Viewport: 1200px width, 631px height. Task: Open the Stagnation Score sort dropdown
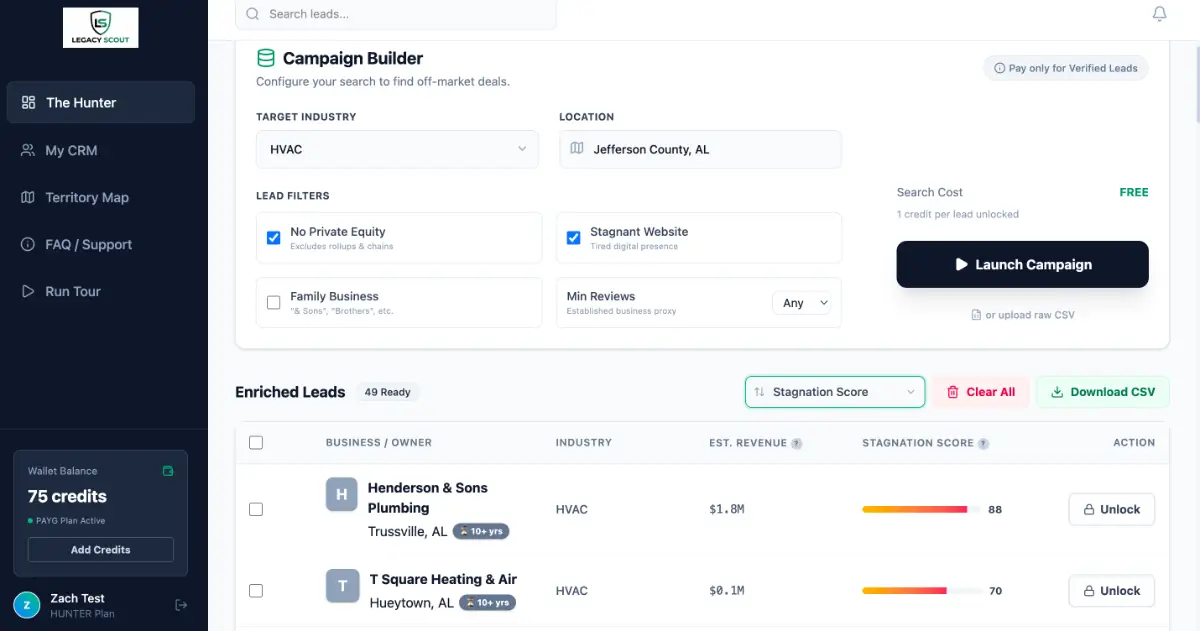pyautogui.click(x=834, y=392)
